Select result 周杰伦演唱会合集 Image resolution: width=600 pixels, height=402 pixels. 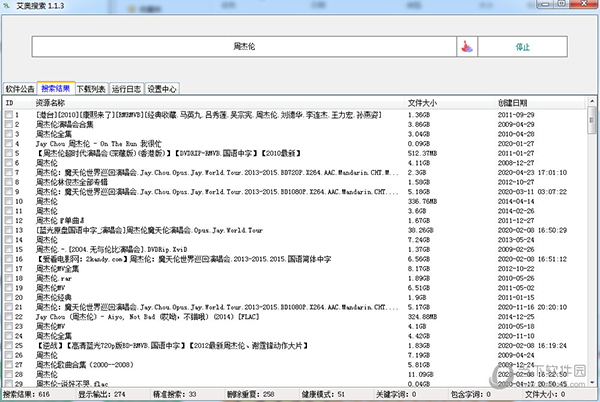pyautogui.click(x=65, y=124)
